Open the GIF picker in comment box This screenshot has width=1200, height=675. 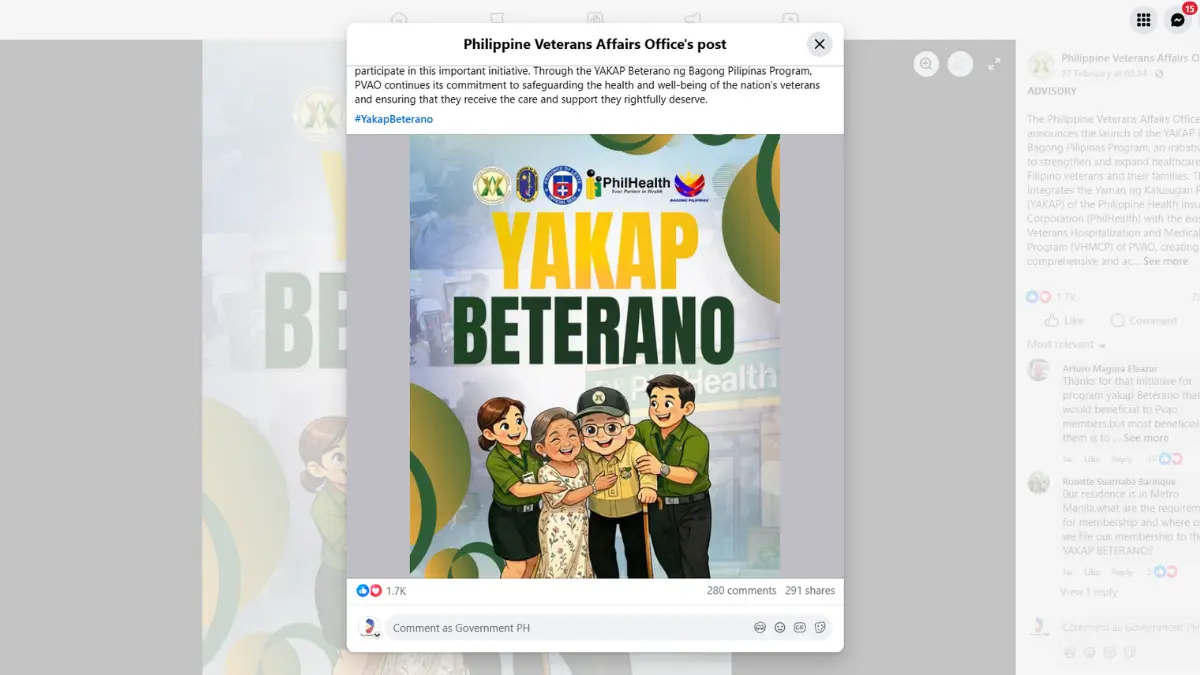click(800, 628)
